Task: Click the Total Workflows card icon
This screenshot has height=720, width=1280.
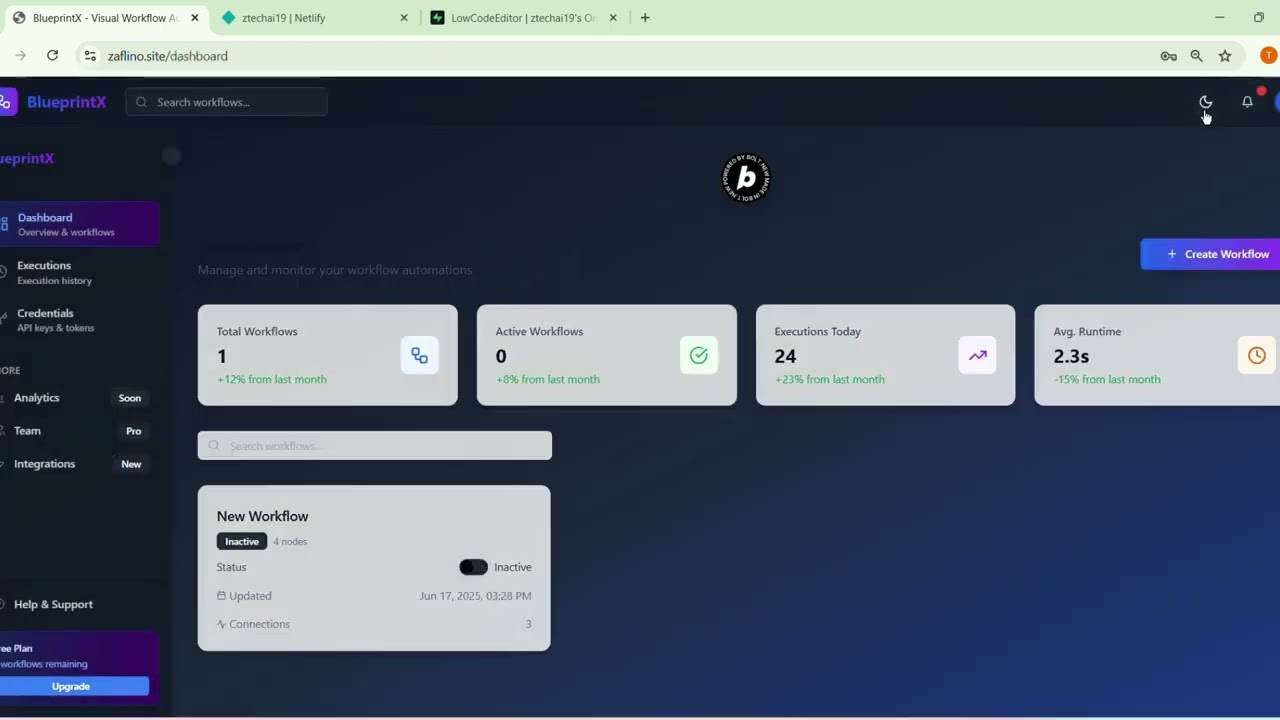Action: [419, 356]
